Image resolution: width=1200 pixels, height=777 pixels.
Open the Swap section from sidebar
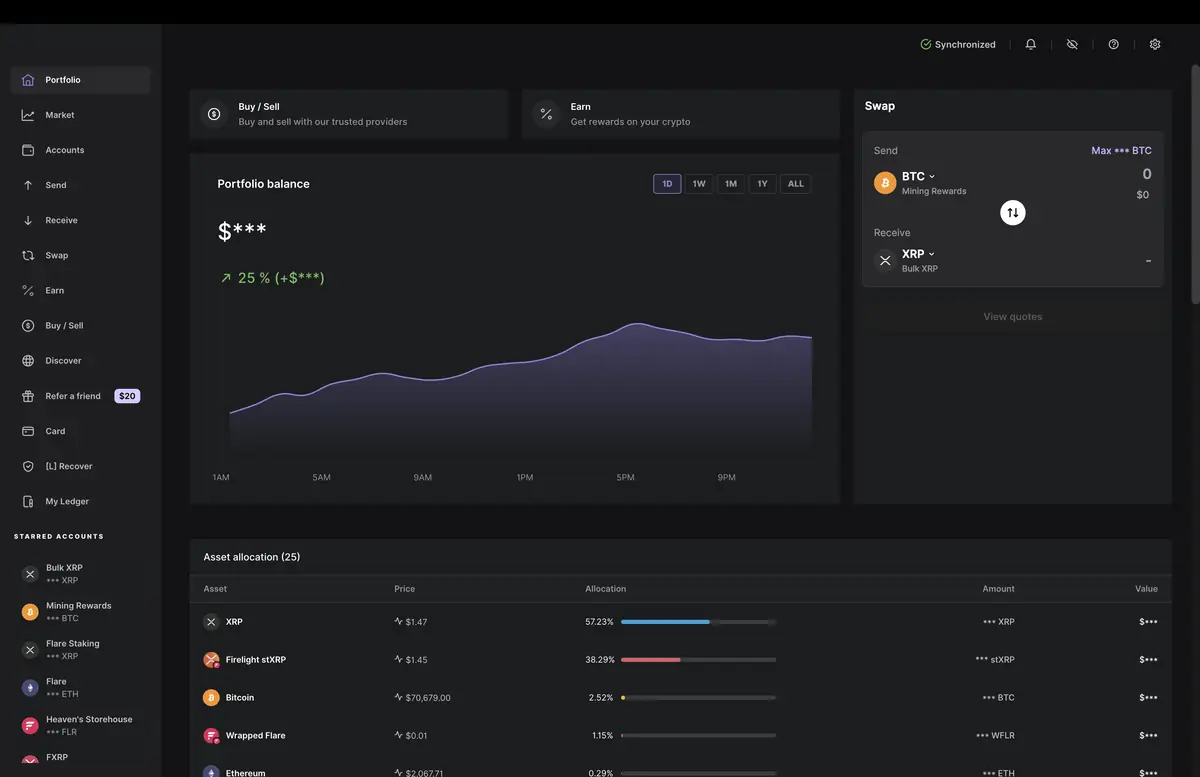point(55,254)
